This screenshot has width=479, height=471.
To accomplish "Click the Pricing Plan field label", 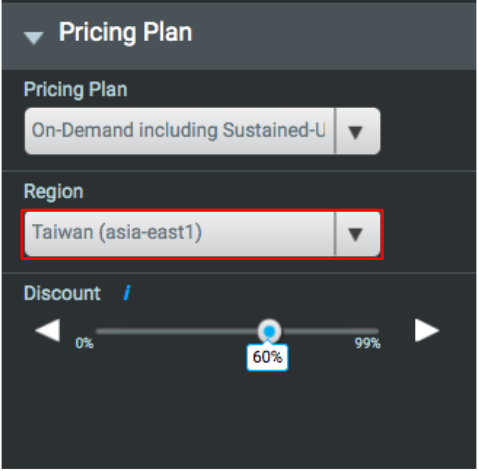I will tap(76, 90).
